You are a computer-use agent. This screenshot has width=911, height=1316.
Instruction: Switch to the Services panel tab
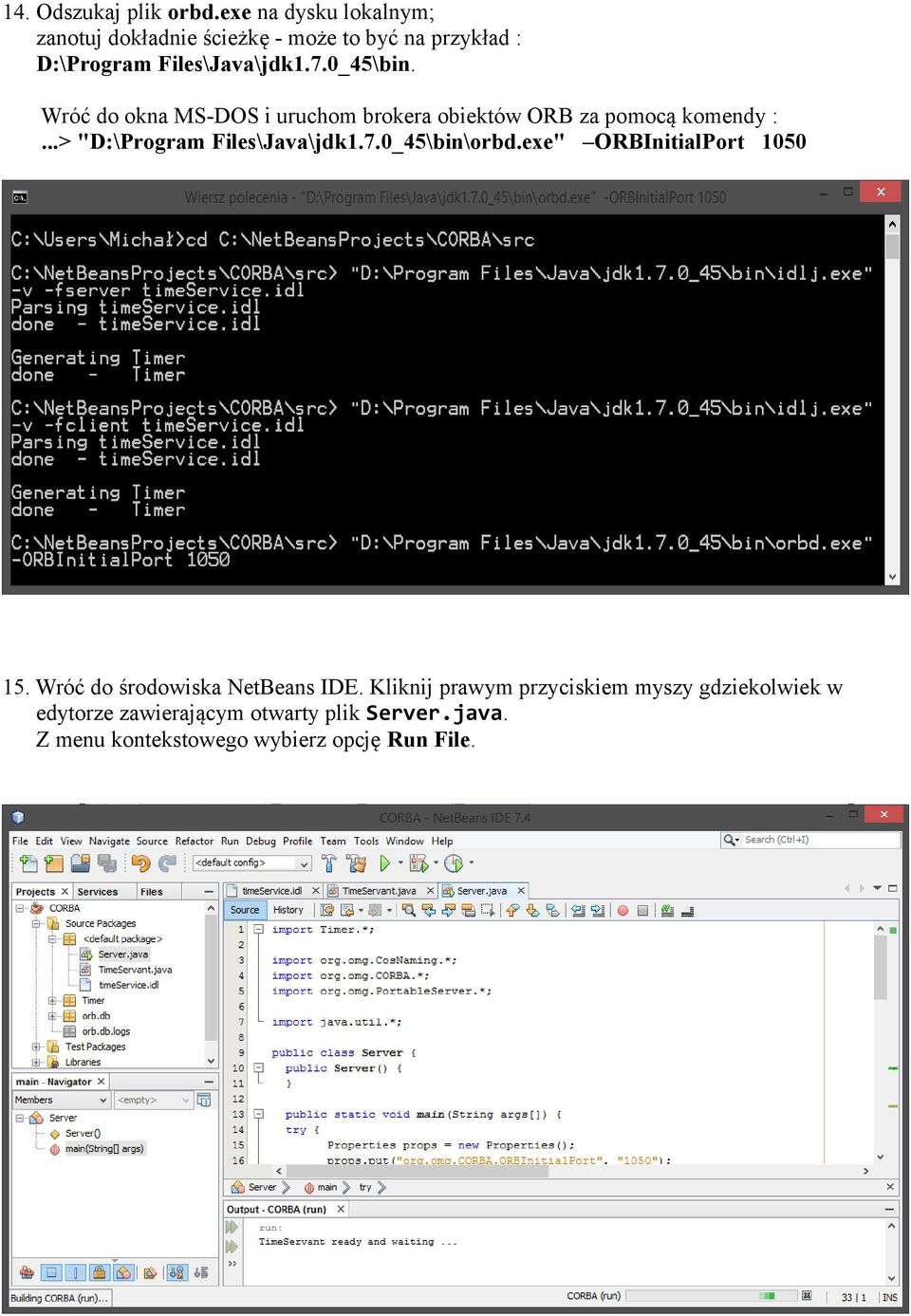(98, 892)
